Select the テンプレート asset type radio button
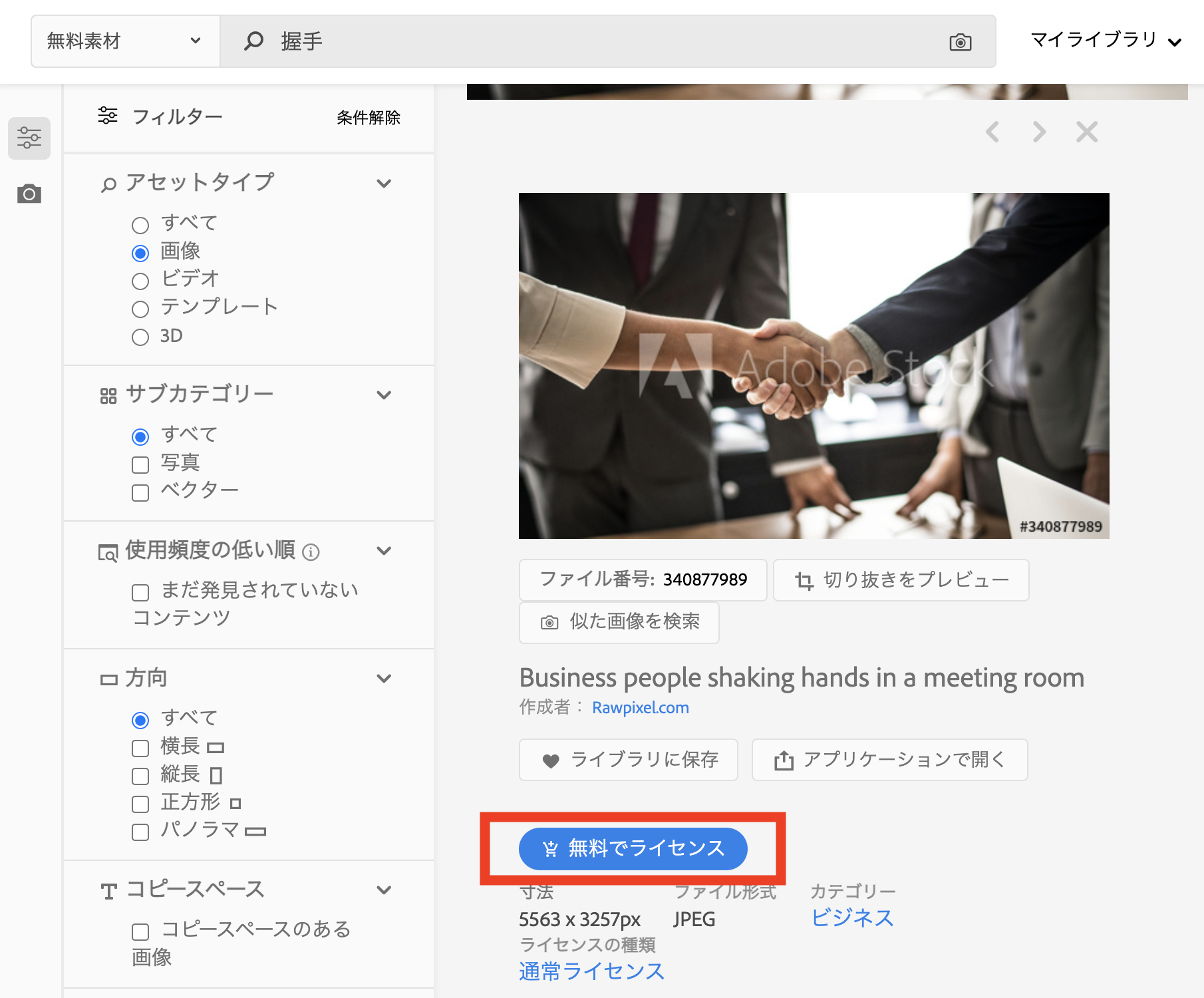 pyautogui.click(x=140, y=309)
